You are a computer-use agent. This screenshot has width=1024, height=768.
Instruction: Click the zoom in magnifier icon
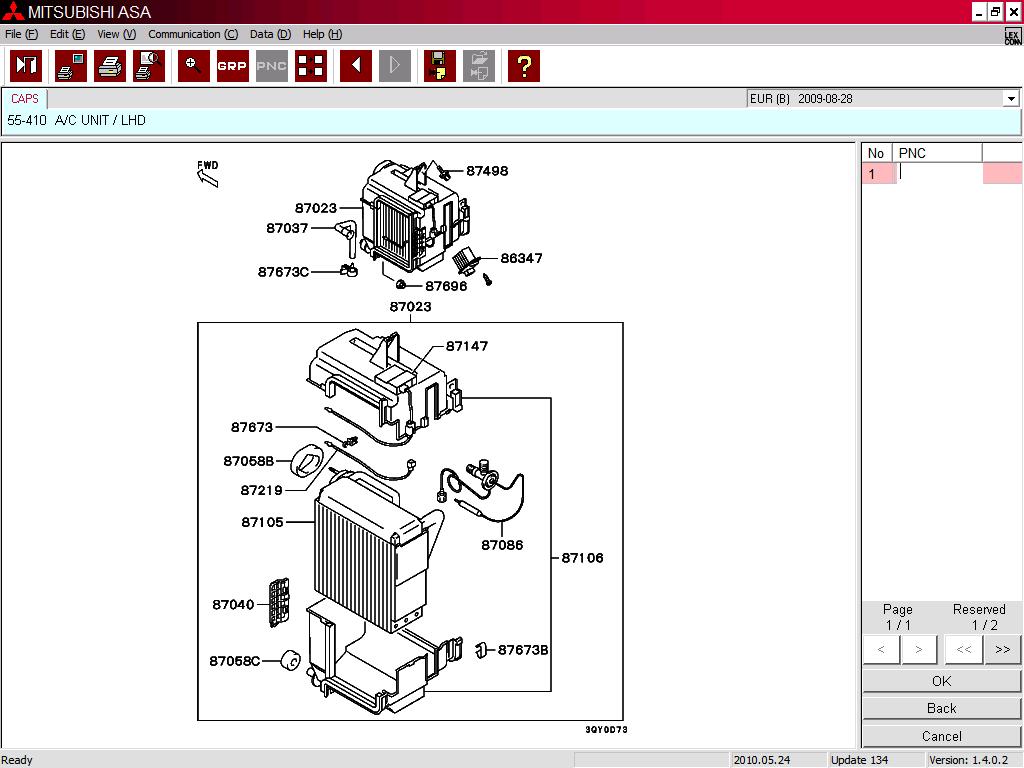point(194,66)
